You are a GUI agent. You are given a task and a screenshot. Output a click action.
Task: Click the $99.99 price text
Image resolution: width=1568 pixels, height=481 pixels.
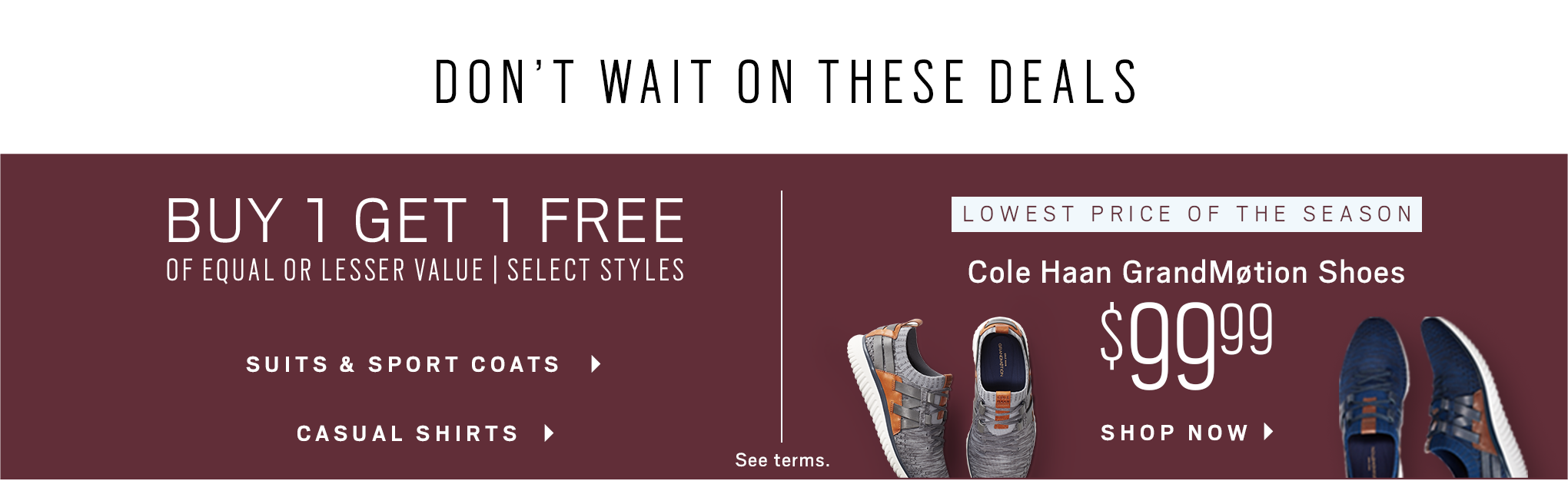pyautogui.click(x=1187, y=345)
